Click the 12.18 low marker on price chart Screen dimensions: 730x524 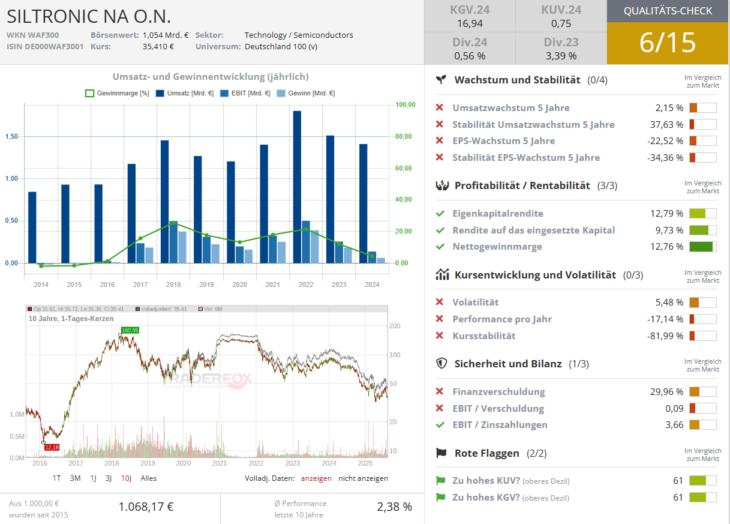[52, 447]
